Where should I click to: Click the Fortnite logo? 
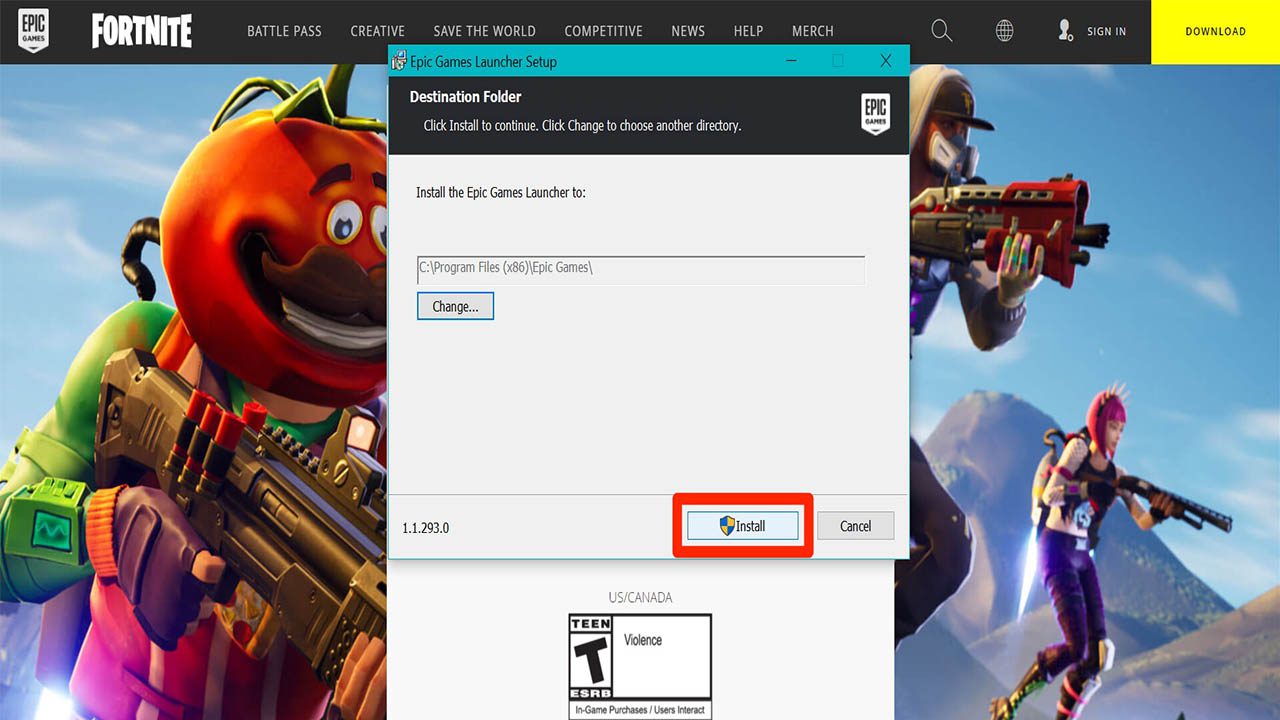(x=141, y=32)
